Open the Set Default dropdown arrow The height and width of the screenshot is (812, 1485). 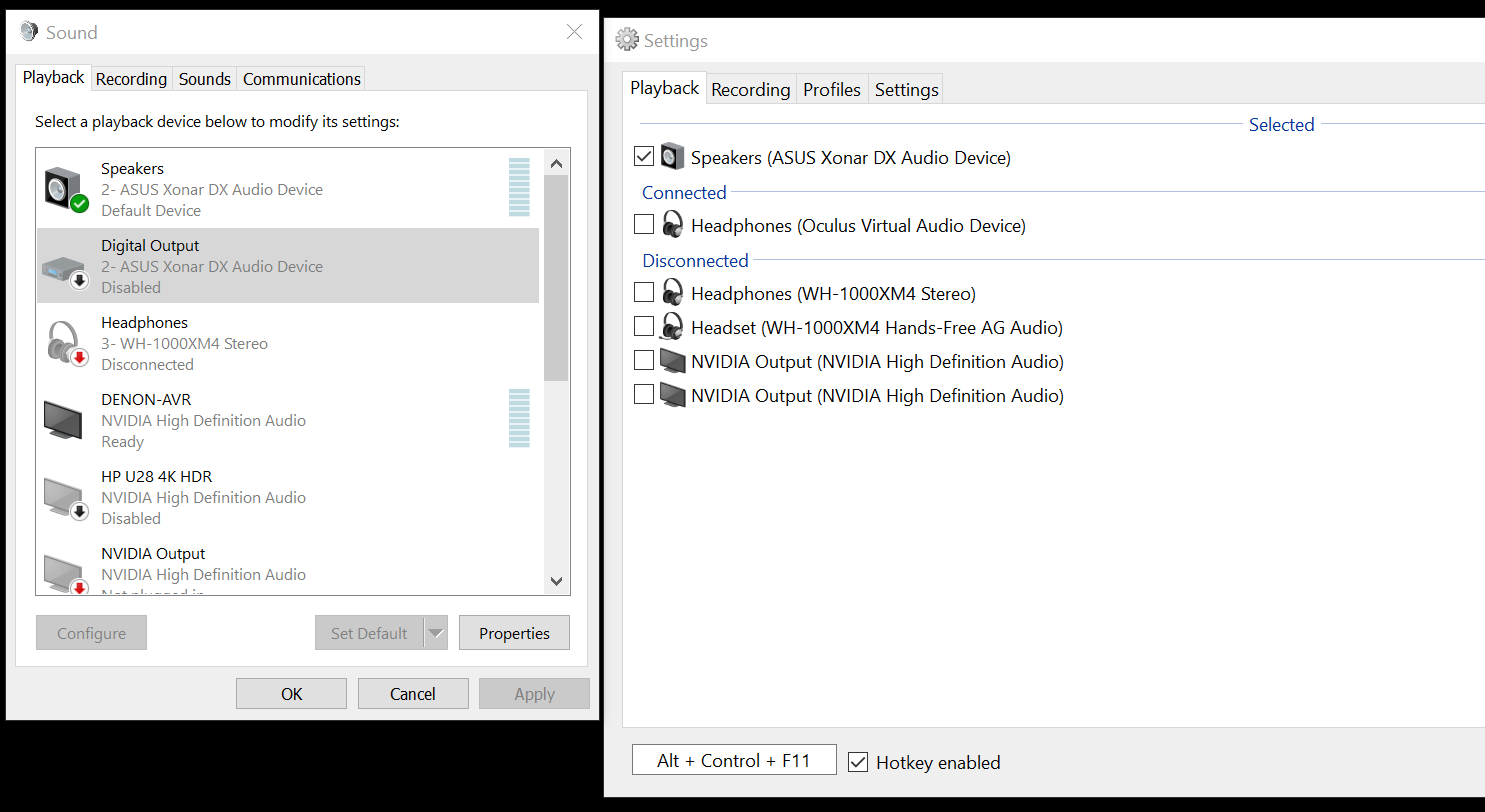pos(436,632)
